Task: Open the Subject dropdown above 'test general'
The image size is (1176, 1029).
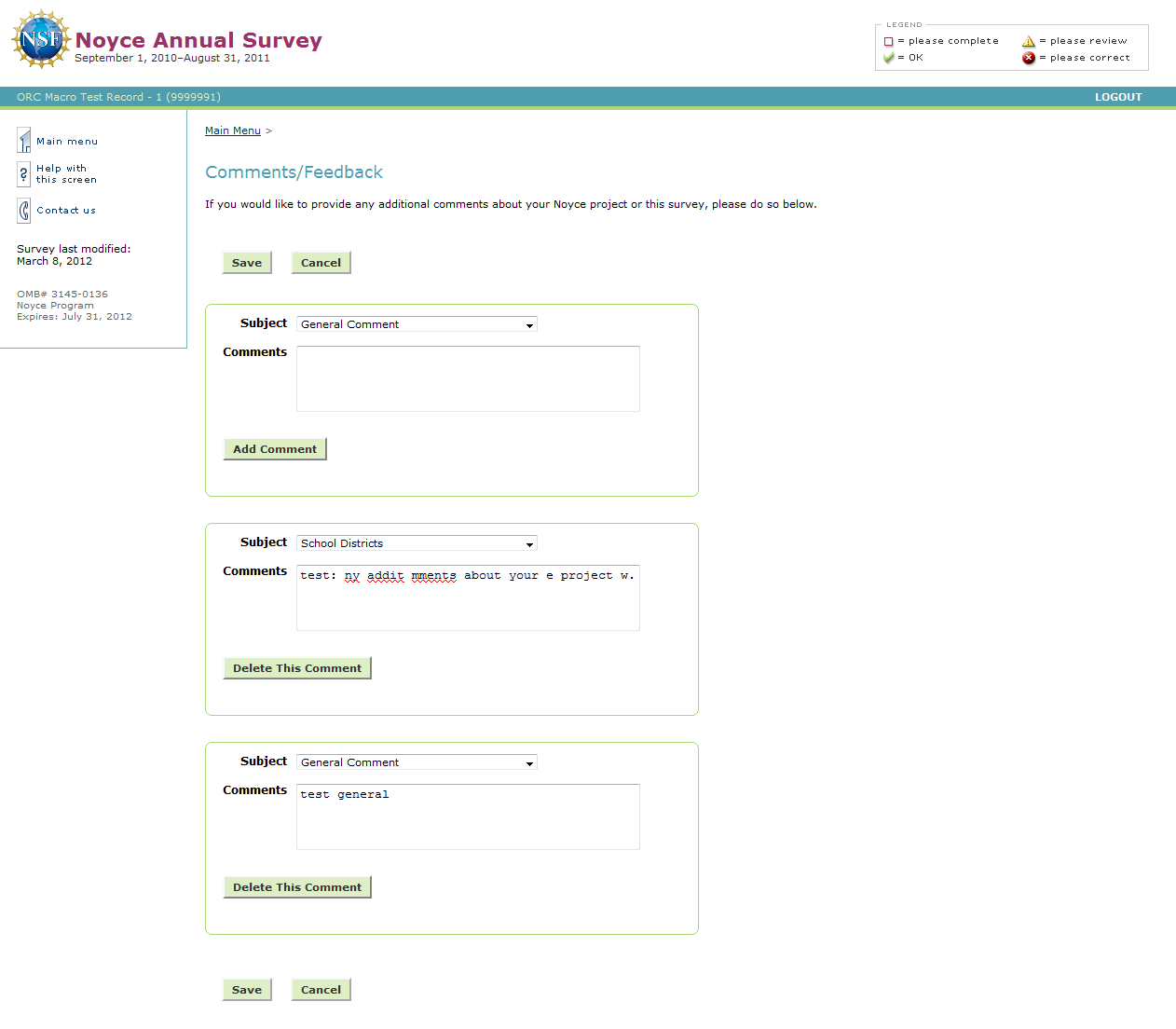Action: [x=417, y=762]
